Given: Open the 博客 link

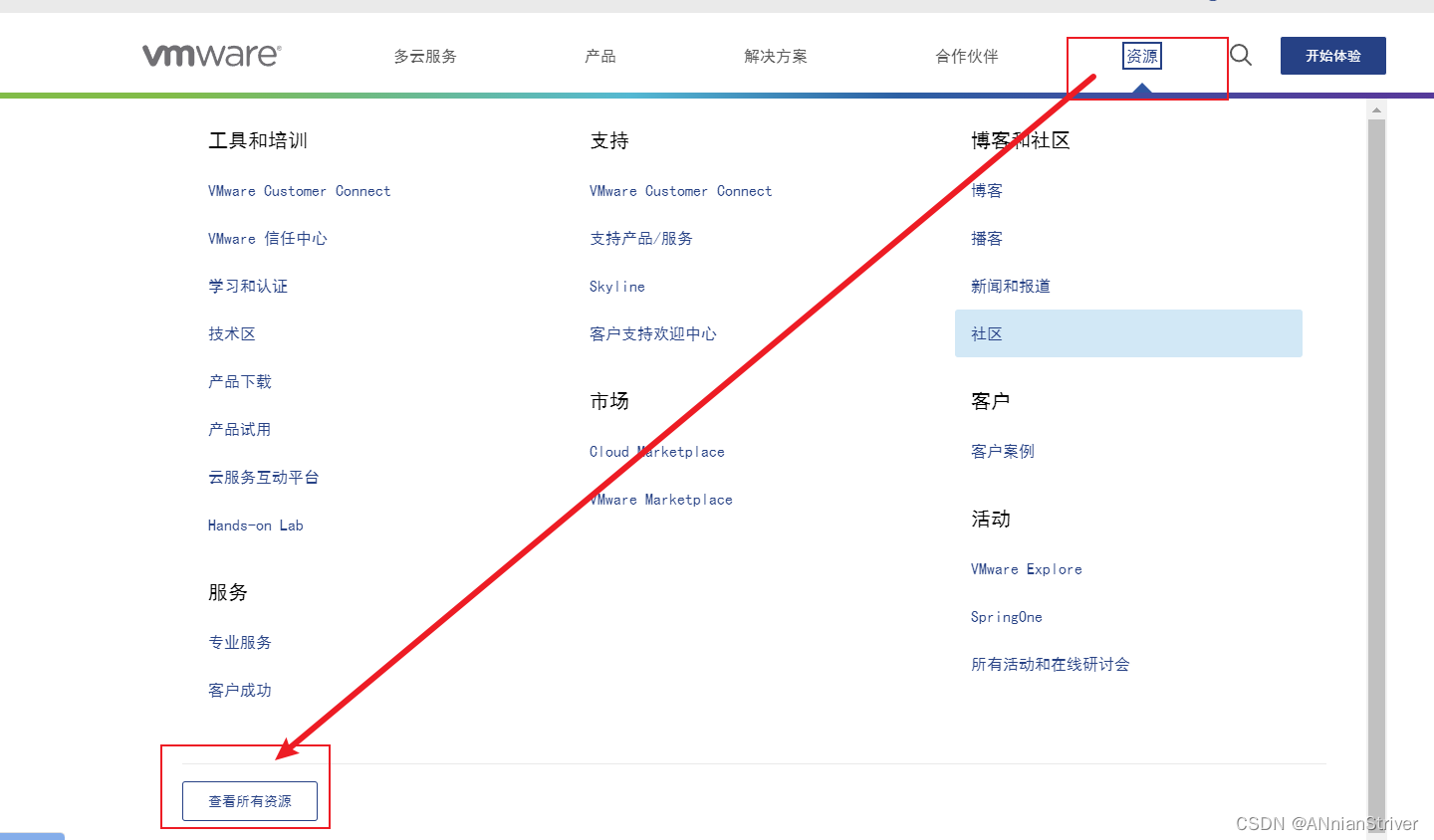Looking at the screenshot, I should pyautogui.click(x=987, y=191).
